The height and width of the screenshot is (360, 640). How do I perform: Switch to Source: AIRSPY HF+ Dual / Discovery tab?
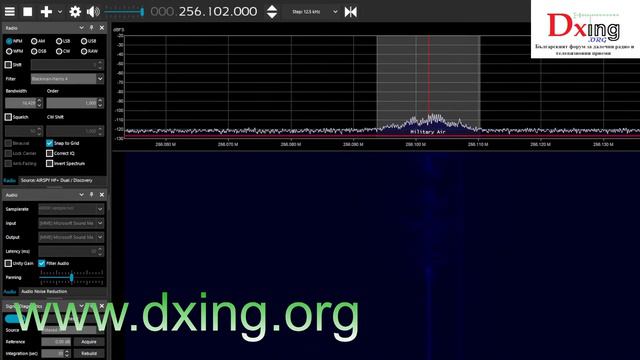pos(57,180)
